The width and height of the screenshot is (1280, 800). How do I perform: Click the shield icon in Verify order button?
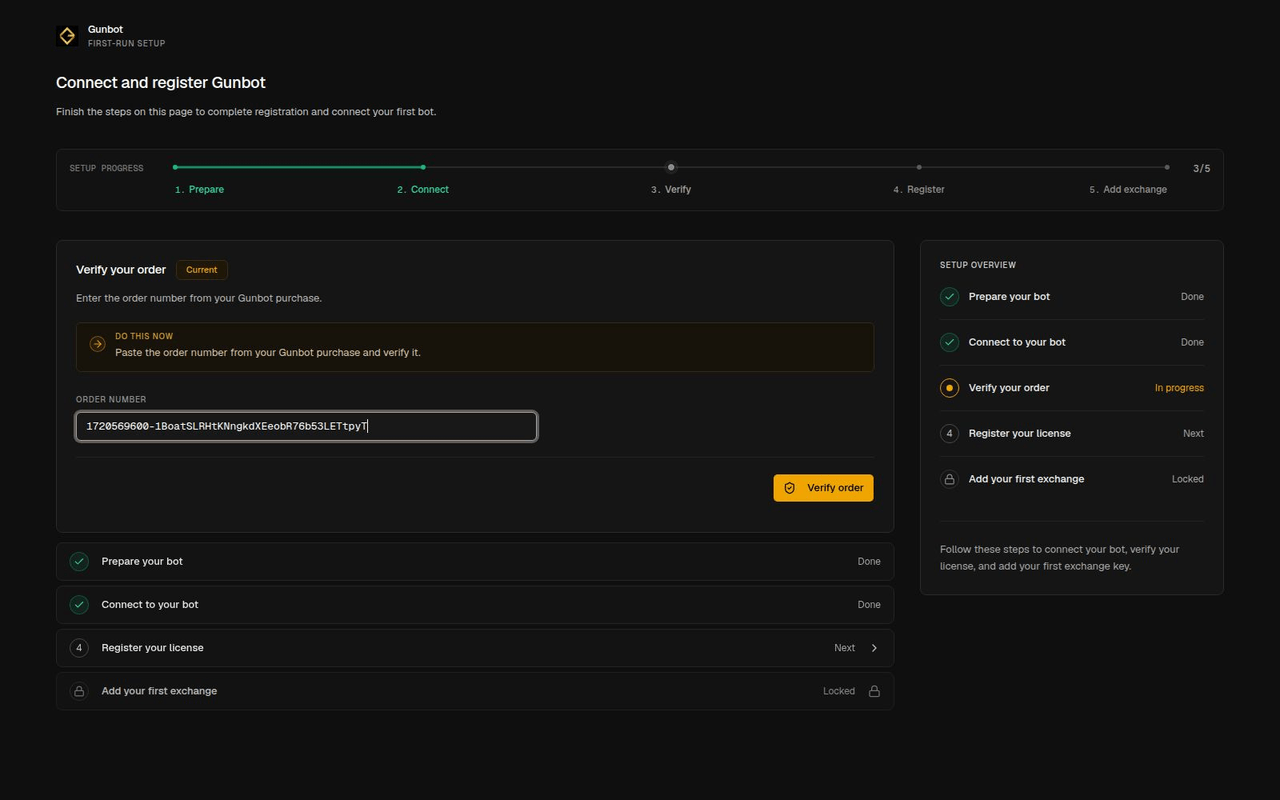(x=790, y=488)
